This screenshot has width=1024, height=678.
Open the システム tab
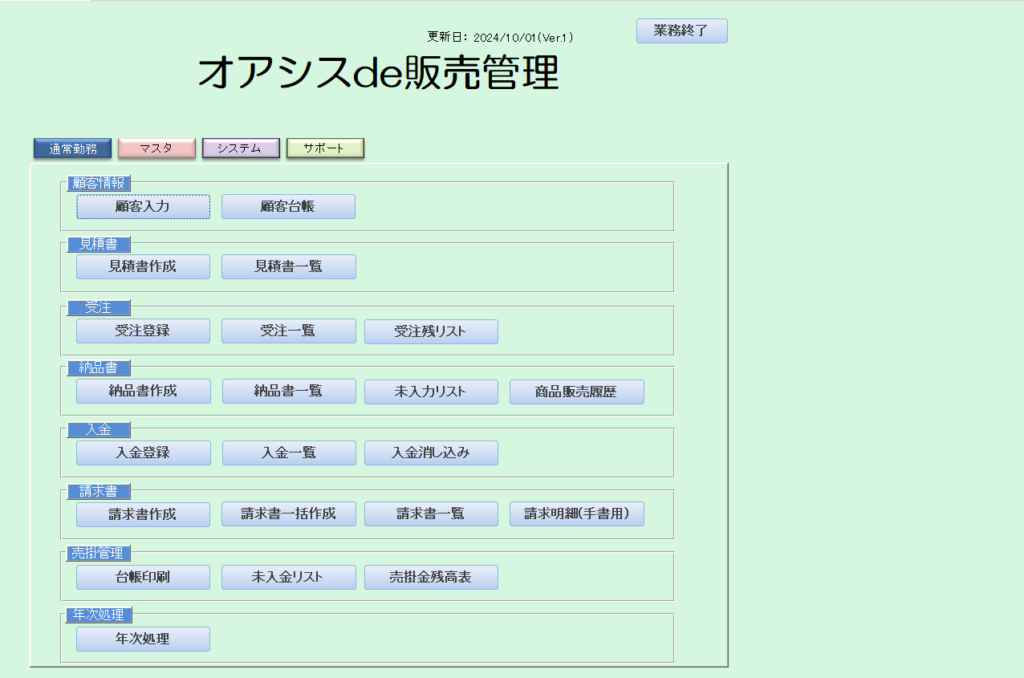(240, 148)
